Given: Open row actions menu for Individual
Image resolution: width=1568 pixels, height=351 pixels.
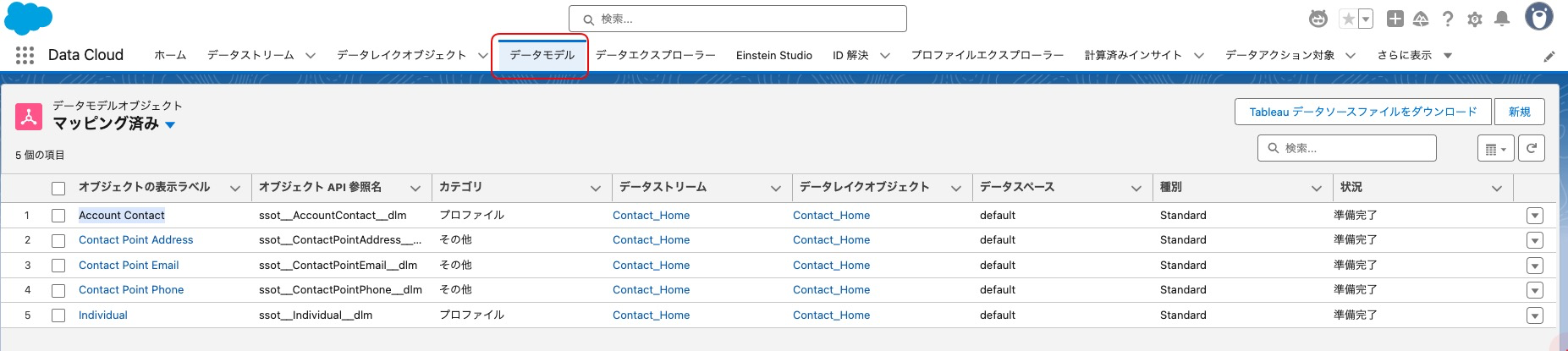Looking at the screenshot, I should click(1534, 315).
